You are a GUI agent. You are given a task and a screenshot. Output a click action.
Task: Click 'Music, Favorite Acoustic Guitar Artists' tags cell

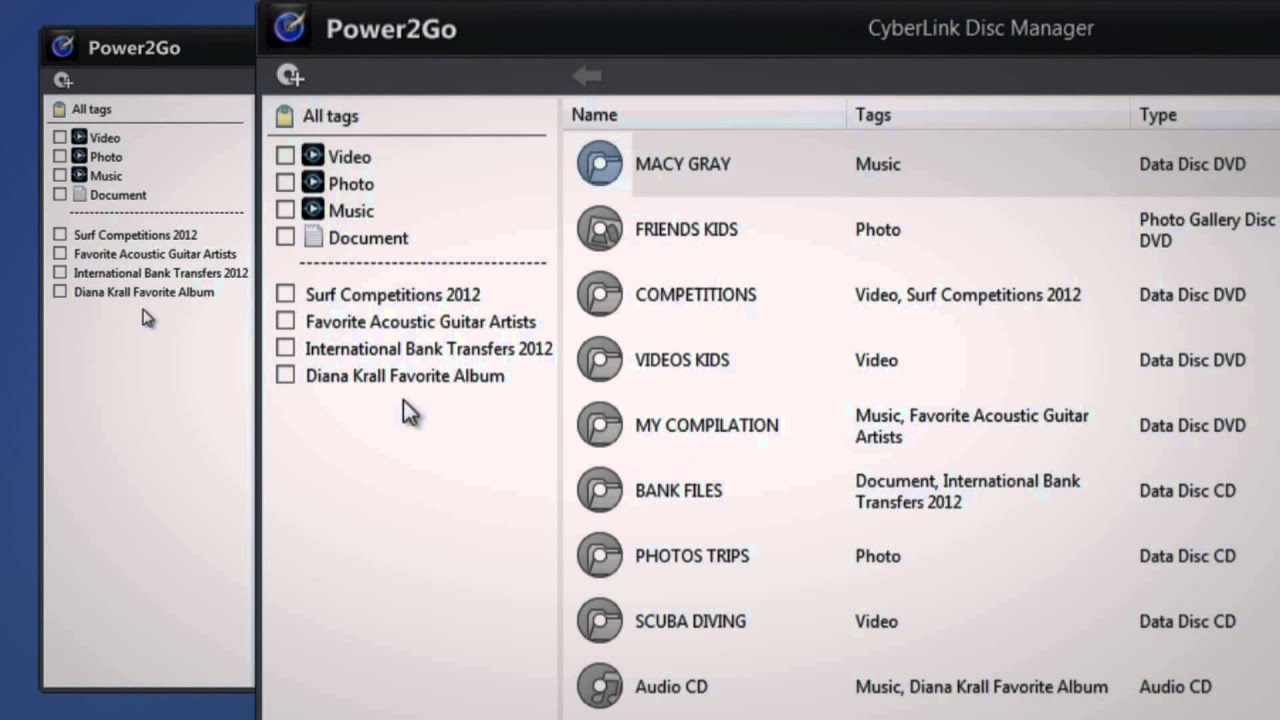[972, 426]
